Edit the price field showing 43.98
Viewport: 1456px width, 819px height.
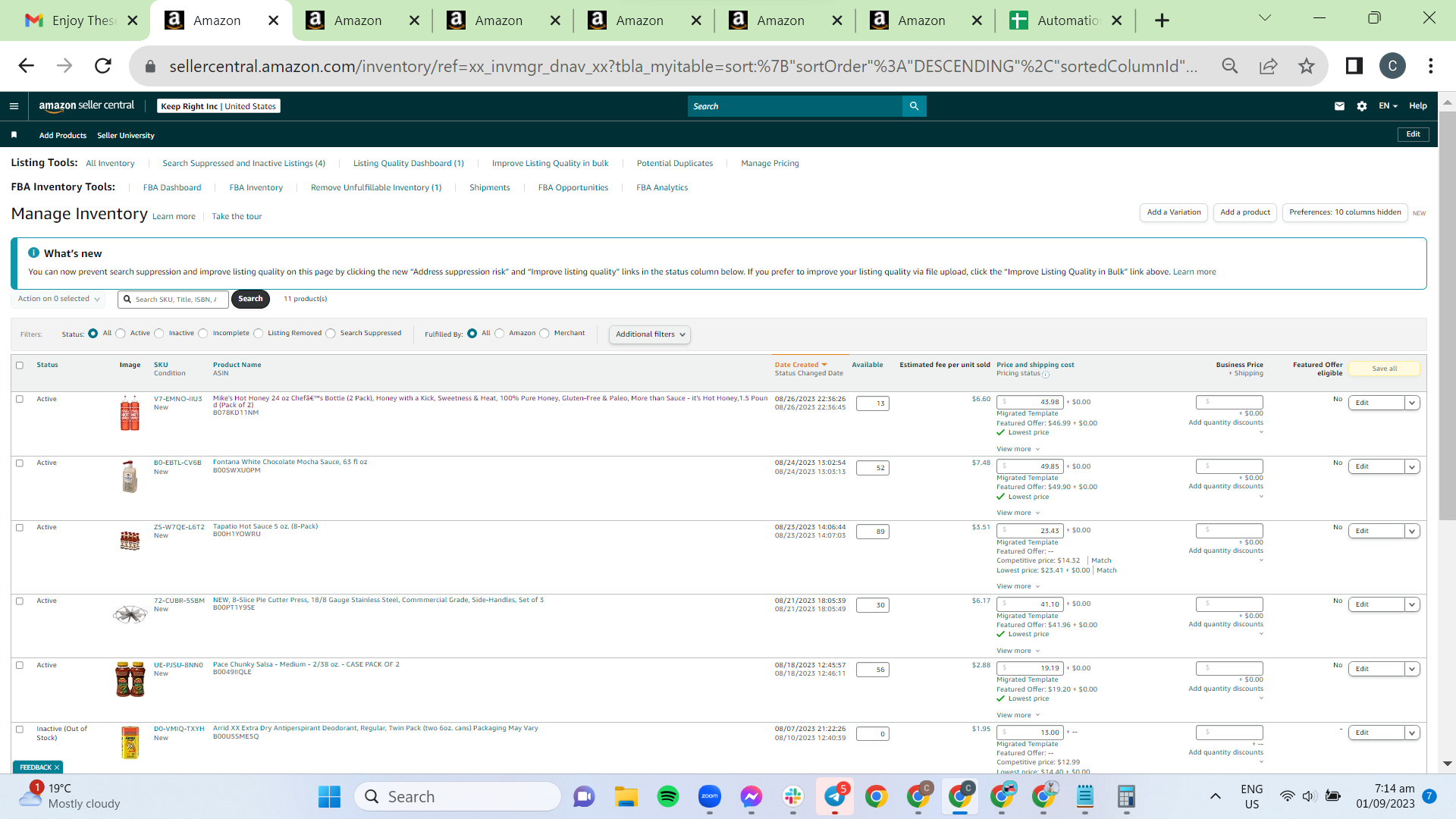1030,403
